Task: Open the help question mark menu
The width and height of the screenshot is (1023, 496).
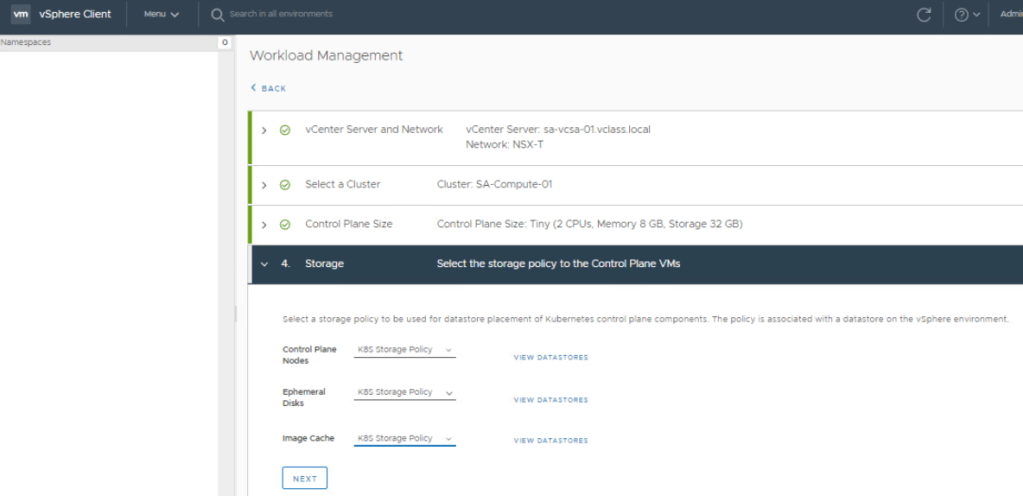Action: click(966, 15)
